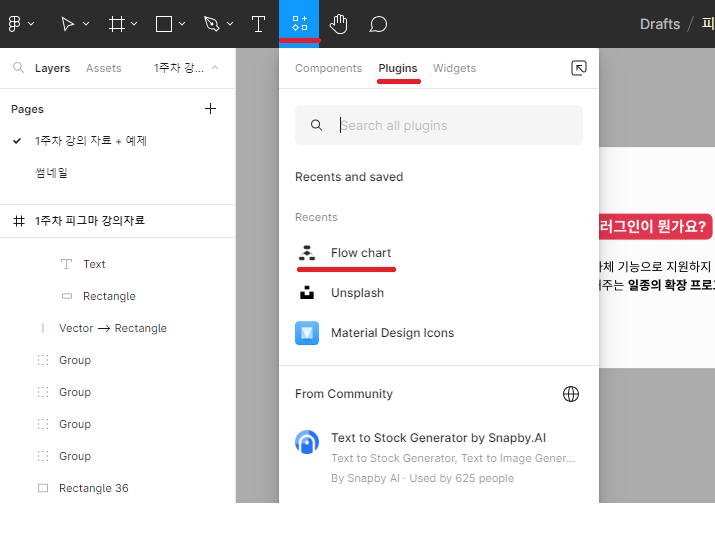Expand the Move tool options chevron
Image resolution: width=715 pixels, height=542 pixels.
86,24
